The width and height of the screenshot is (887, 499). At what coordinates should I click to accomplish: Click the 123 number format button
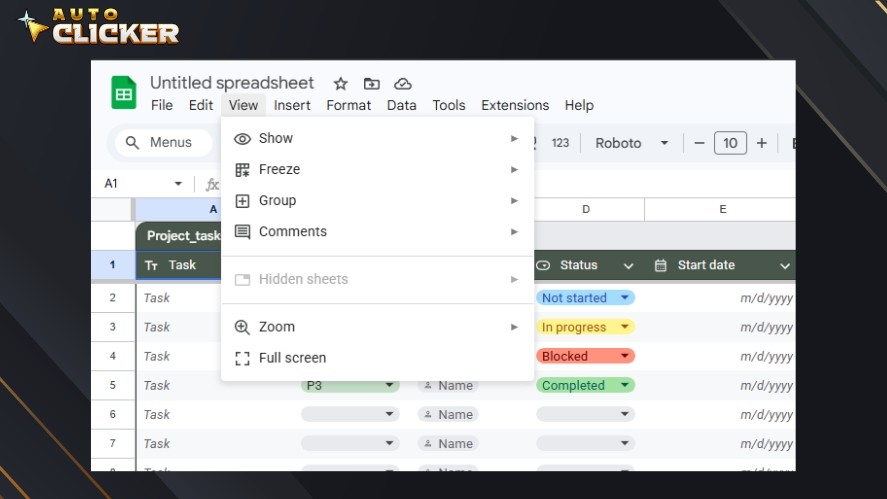point(560,143)
